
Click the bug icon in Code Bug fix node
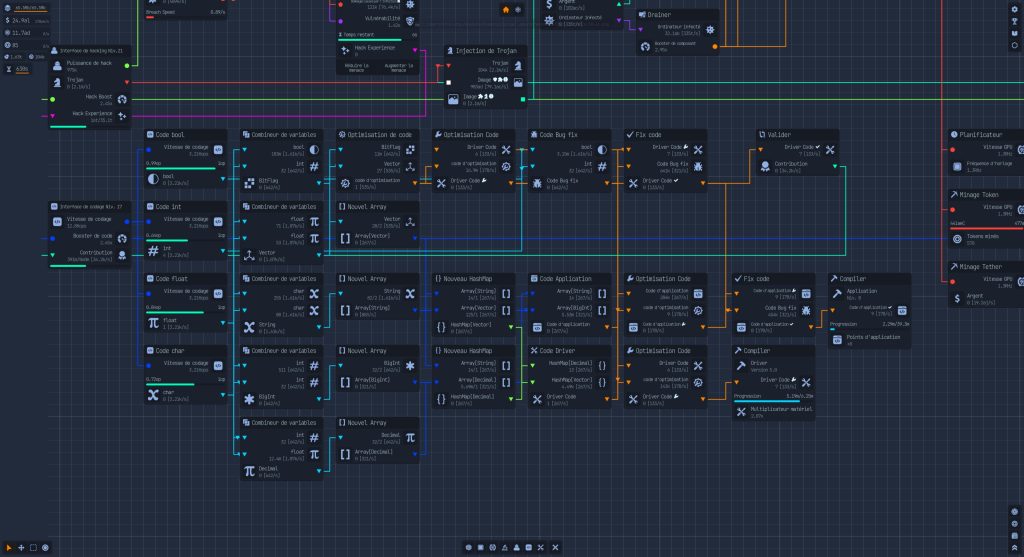[x=539, y=183]
